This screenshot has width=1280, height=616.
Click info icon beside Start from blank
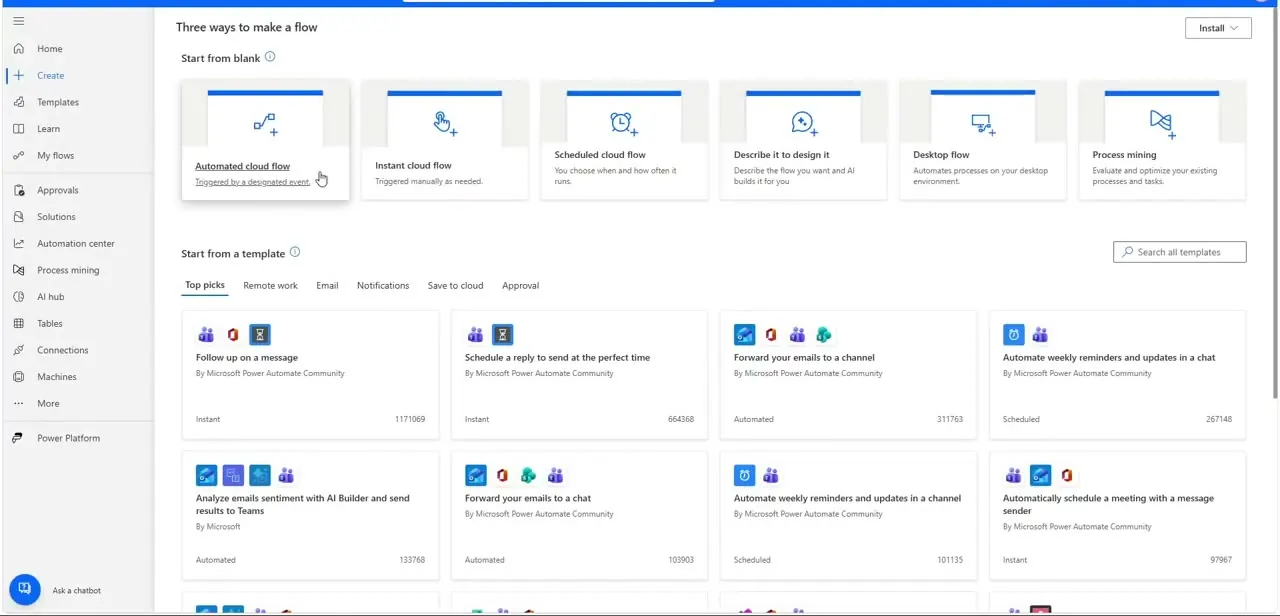point(270,57)
